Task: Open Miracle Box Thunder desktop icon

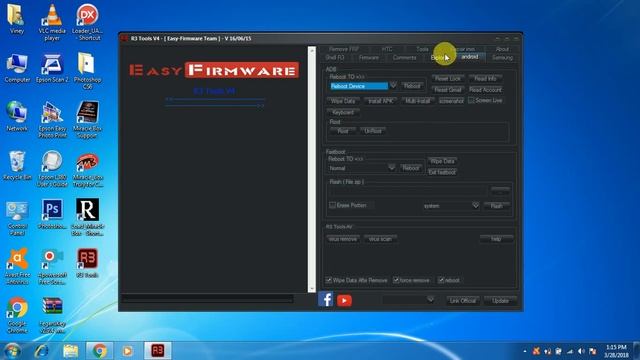Action: pyautogui.click(x=87, y=169)
